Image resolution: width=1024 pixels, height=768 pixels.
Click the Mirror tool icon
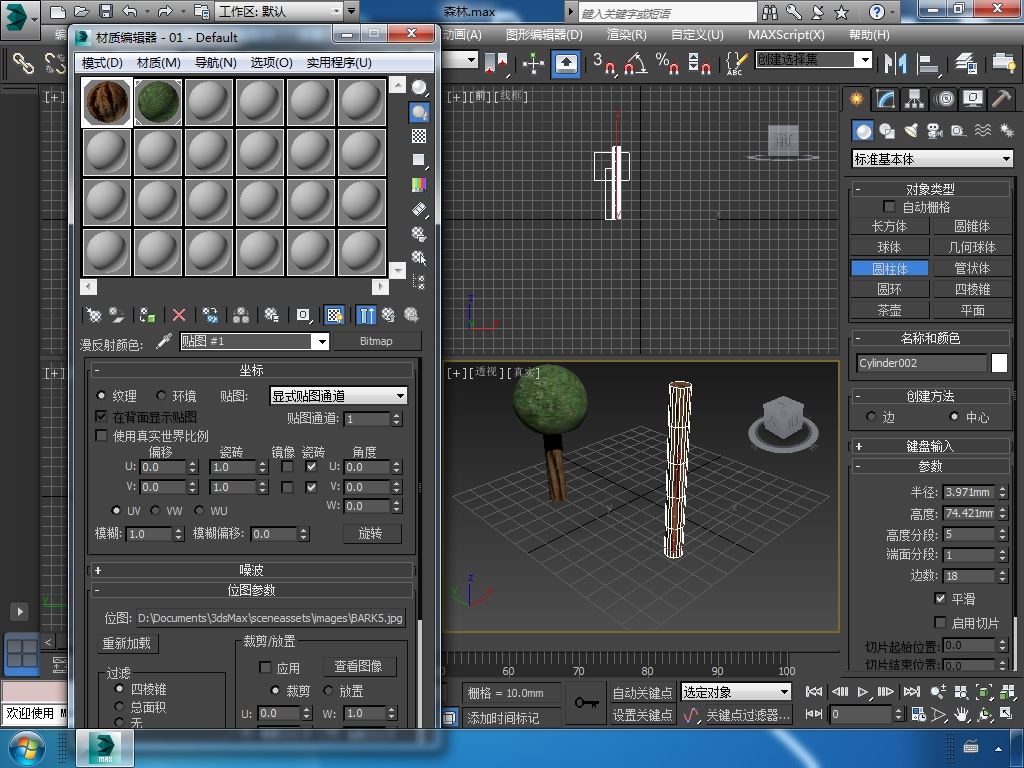click(x=895, y=63)
